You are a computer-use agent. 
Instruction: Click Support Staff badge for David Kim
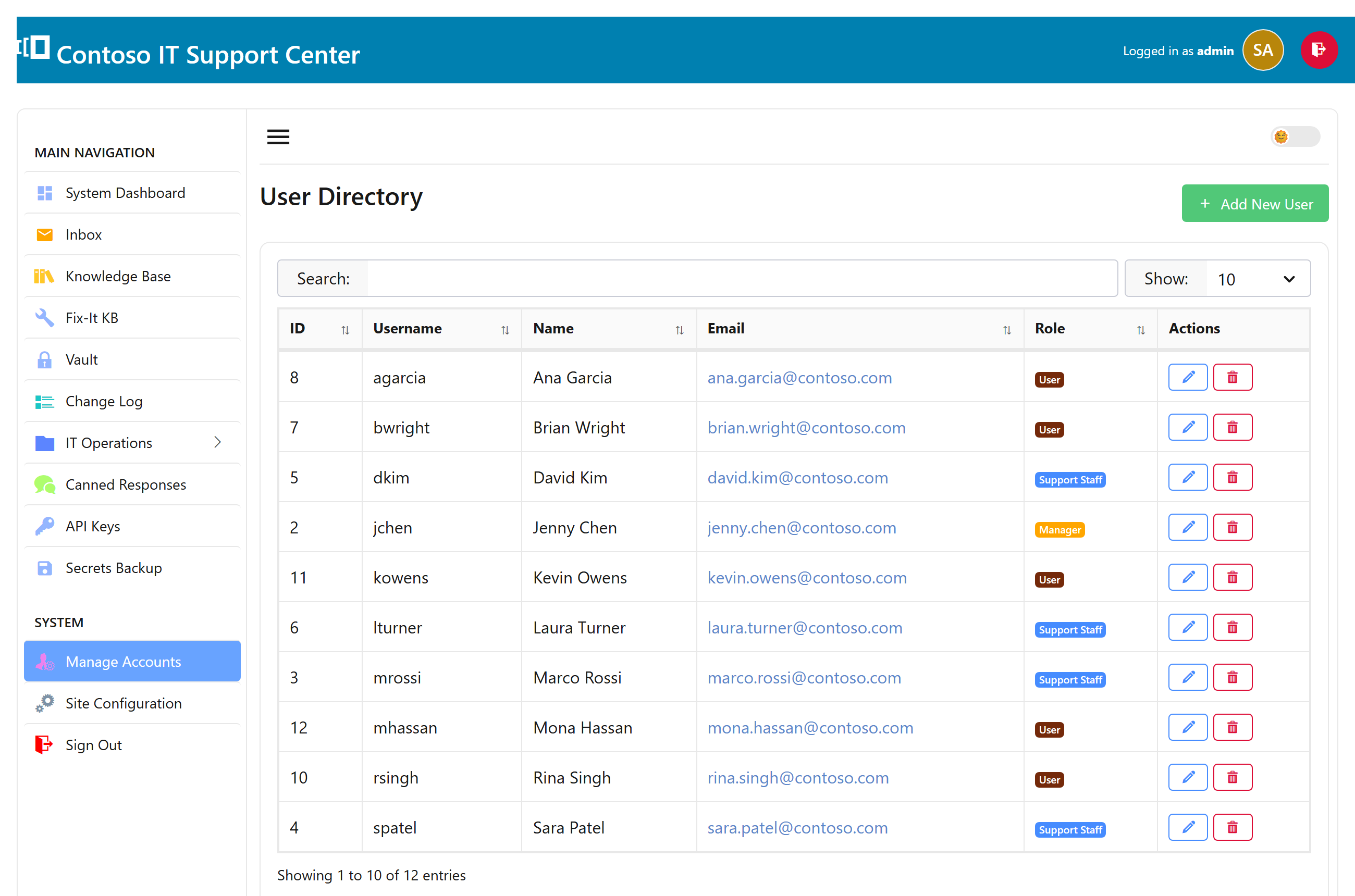tap(1070, 480)
